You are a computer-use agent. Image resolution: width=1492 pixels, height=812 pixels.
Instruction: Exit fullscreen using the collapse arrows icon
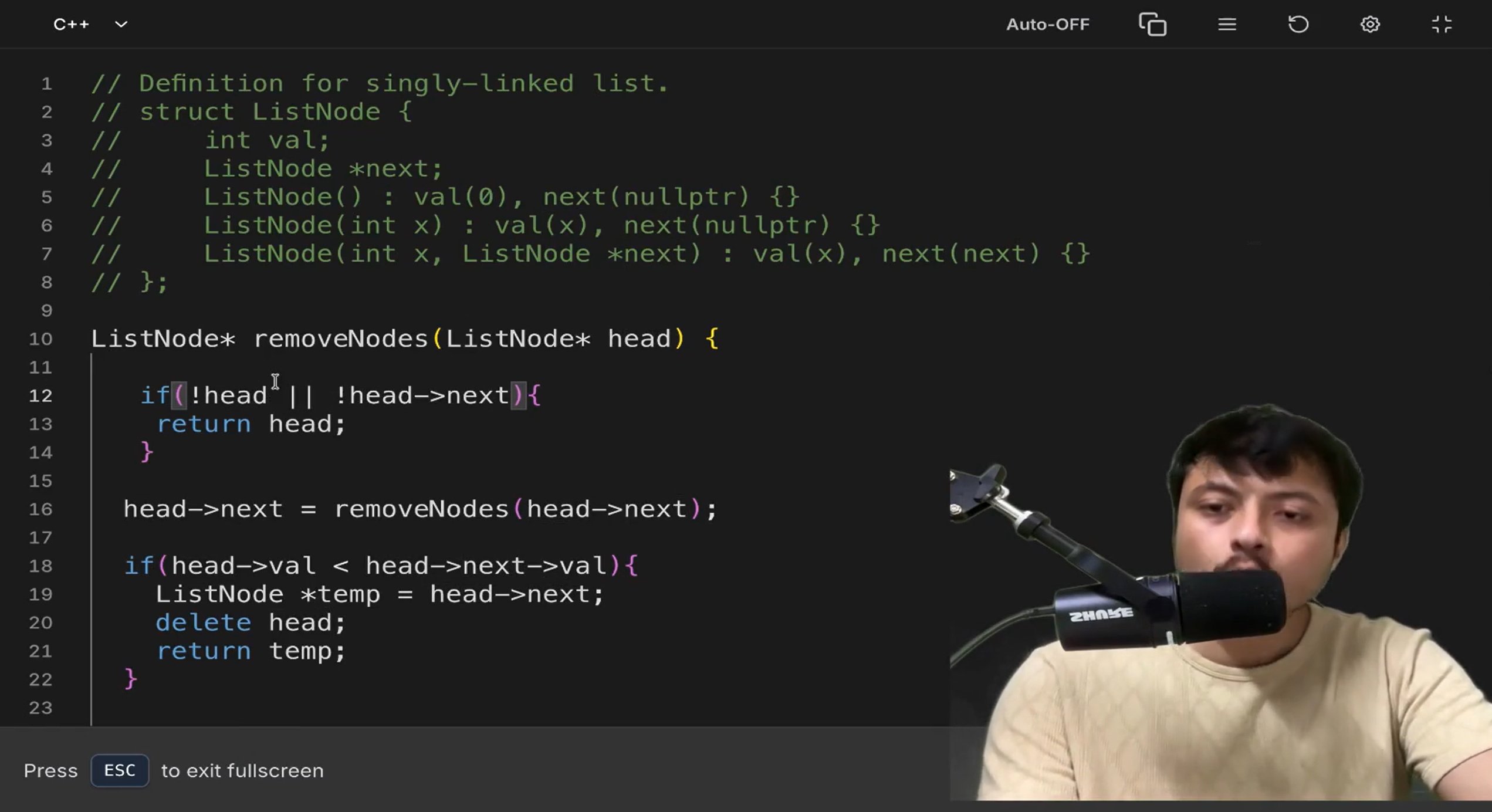(x=1442, y=25)
